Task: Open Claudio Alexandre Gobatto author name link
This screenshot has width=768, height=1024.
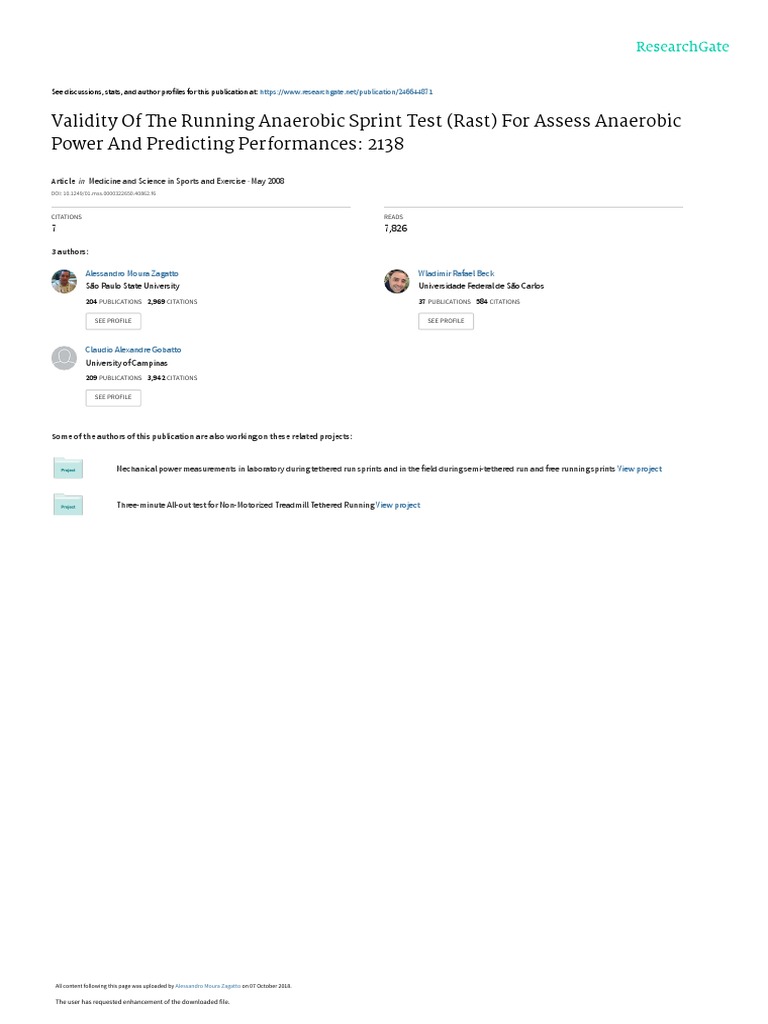Action: click(134, 350)
